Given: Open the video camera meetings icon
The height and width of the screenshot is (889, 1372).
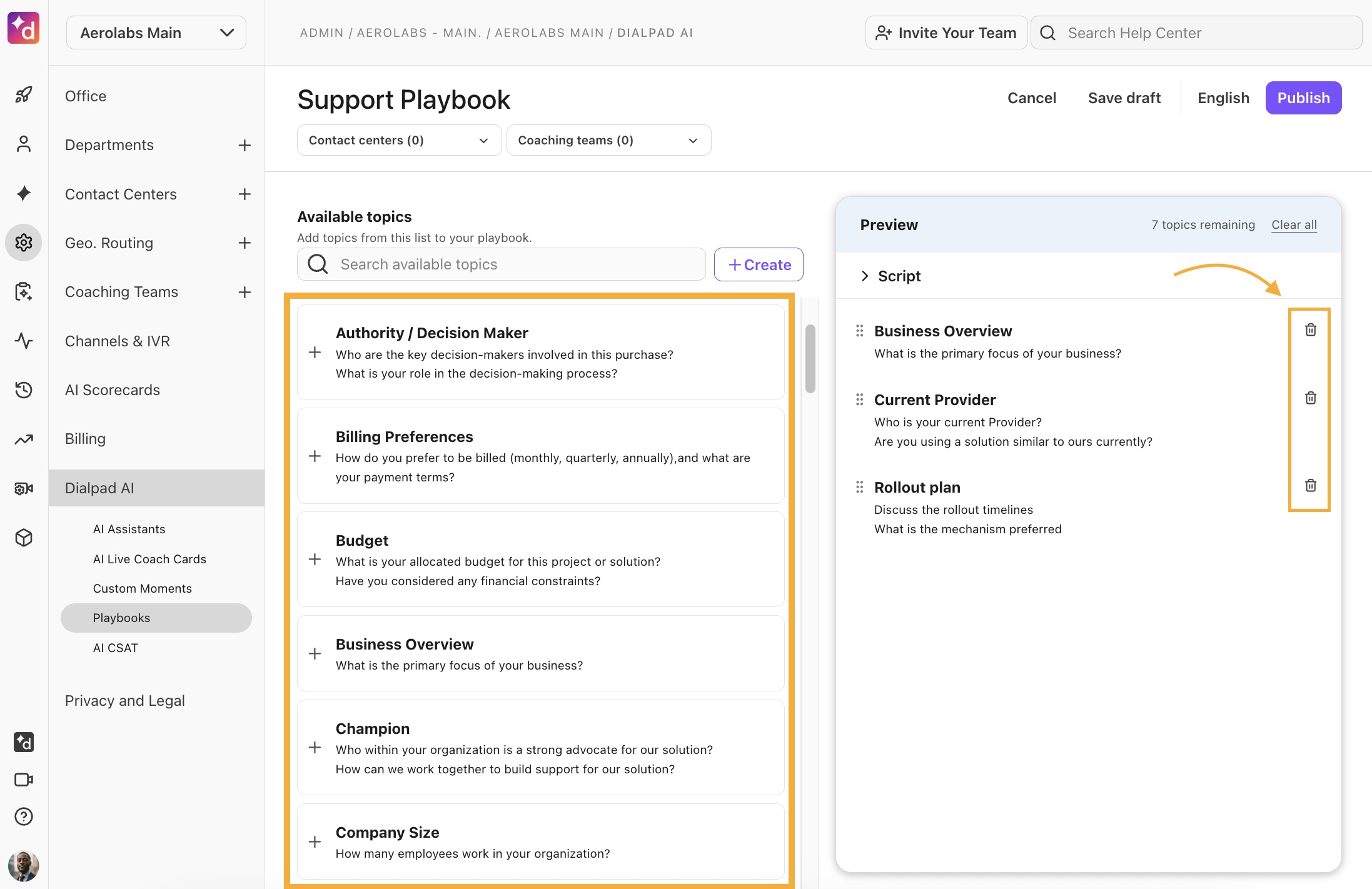Looking at the screenshot, I should (24, 780).
